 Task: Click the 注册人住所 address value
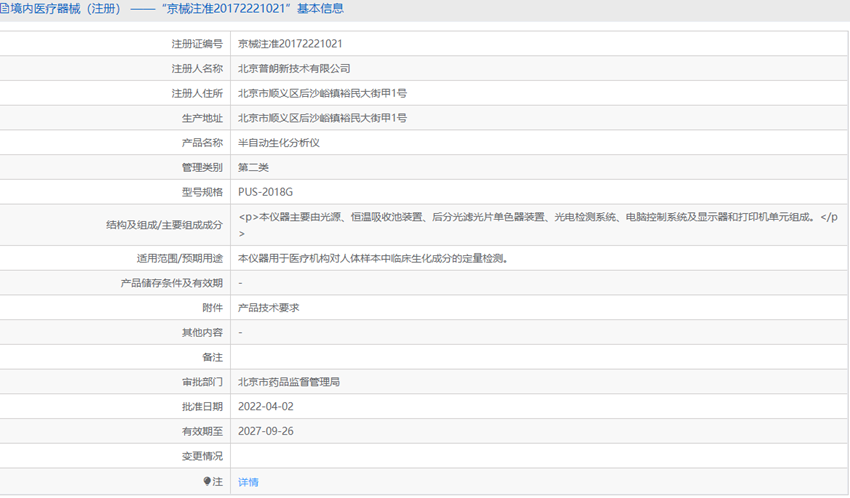[322, 93]
